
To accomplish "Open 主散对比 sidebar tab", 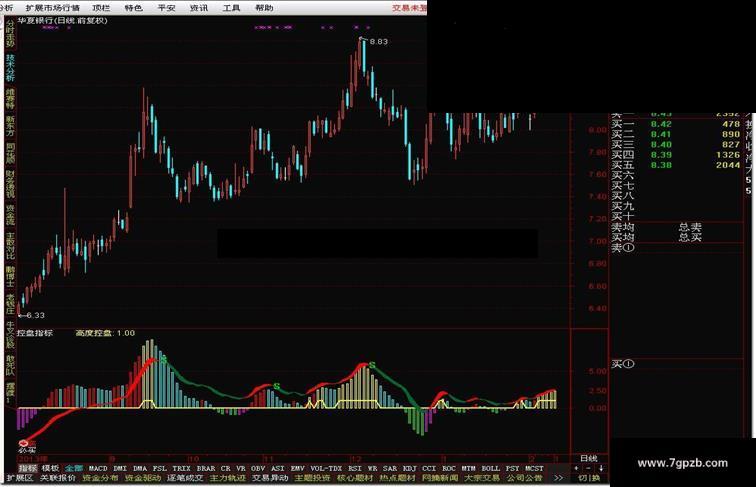I will click(10, 245).
